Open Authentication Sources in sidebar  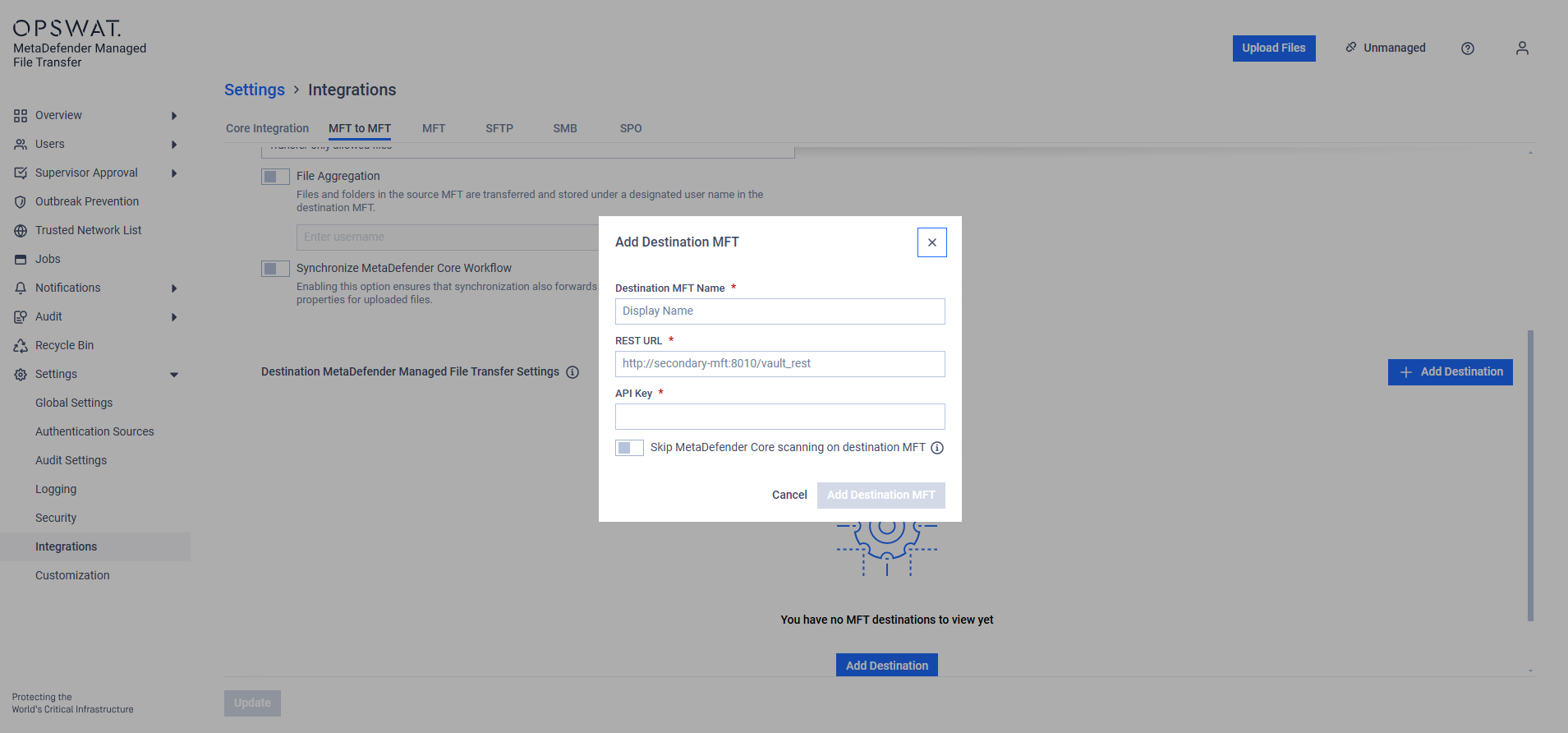pos(94,431)
